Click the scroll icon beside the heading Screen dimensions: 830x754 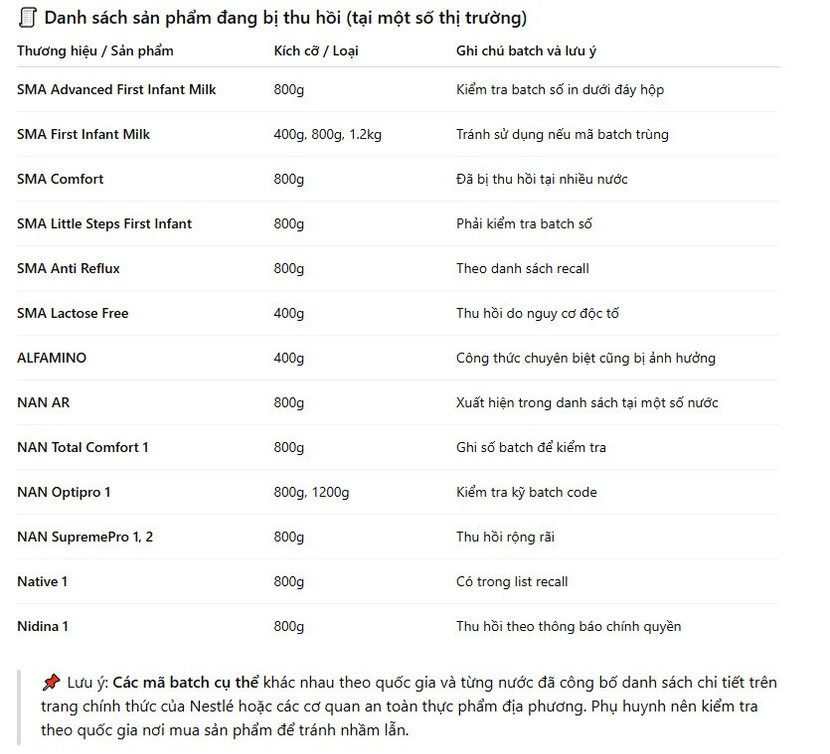coord(27,18)
